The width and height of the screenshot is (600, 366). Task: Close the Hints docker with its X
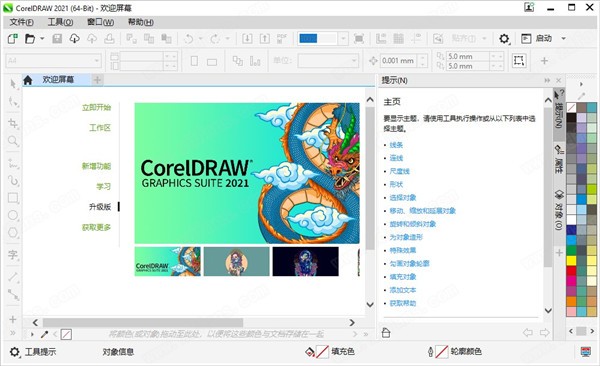pyautogui.click(x=559, y=80)
